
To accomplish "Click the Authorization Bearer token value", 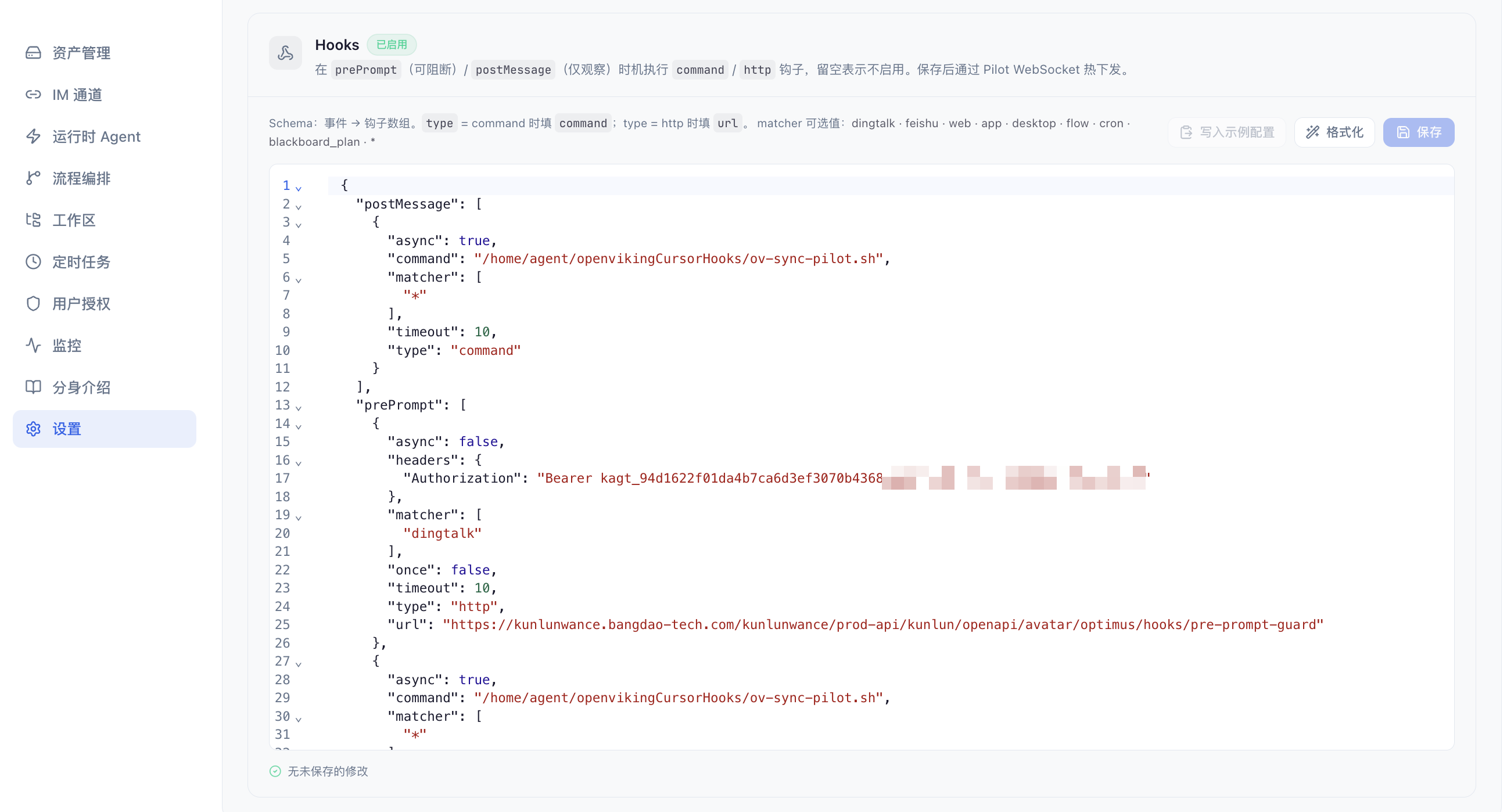I will tap(844, 478).
